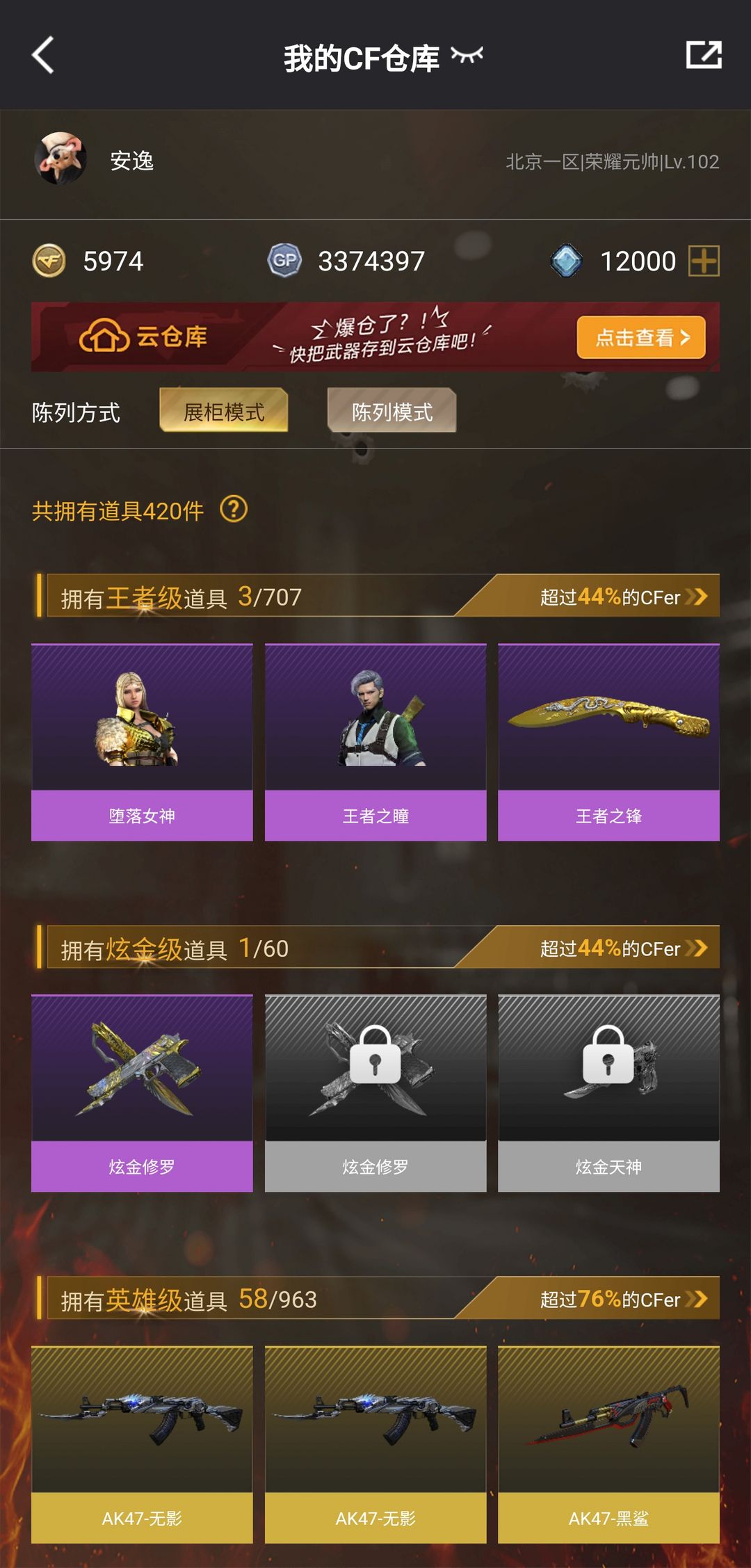
Task: Open the share icon at top right
Action: 704,54
